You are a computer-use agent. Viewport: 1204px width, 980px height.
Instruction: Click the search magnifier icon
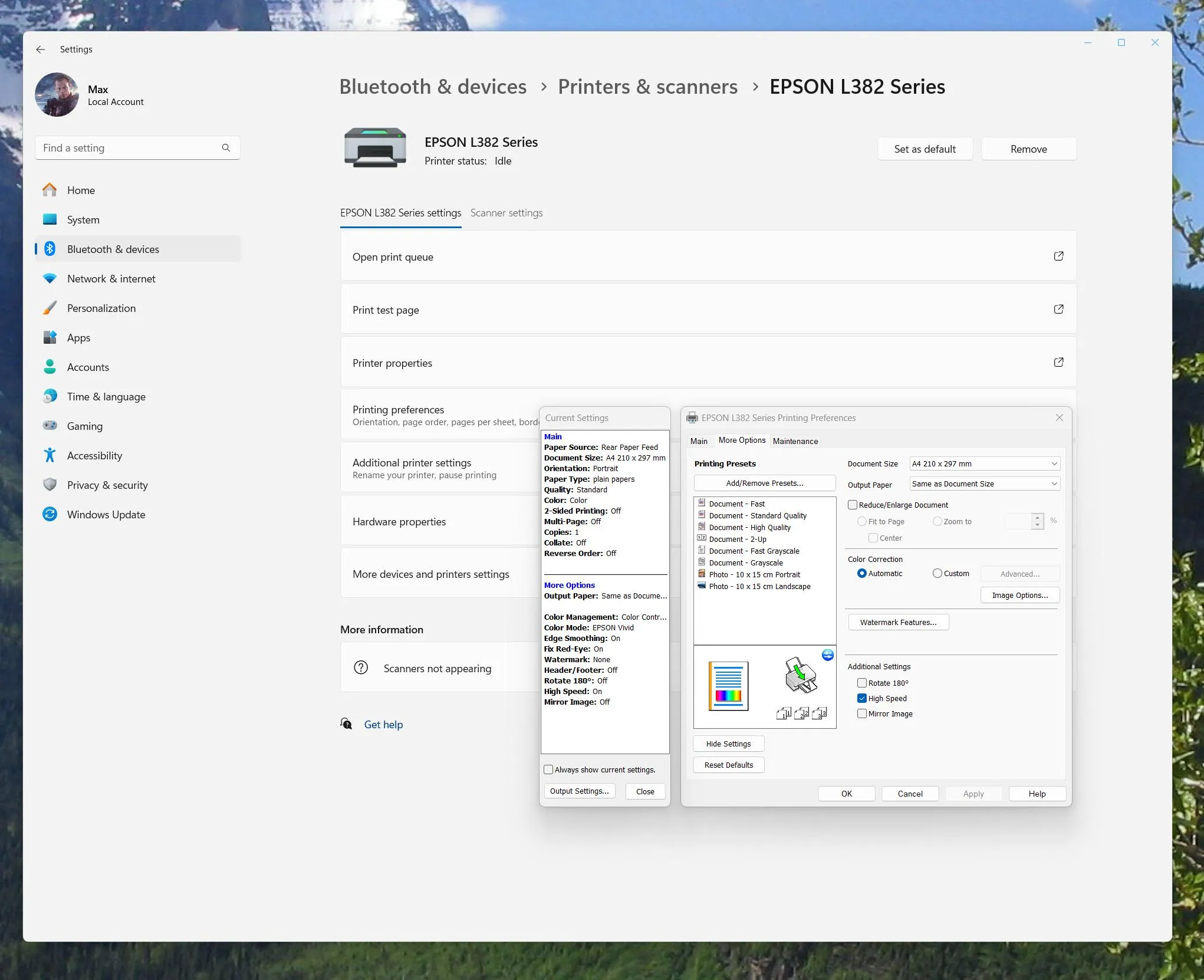pyautogui.click(x=226, y=147)
